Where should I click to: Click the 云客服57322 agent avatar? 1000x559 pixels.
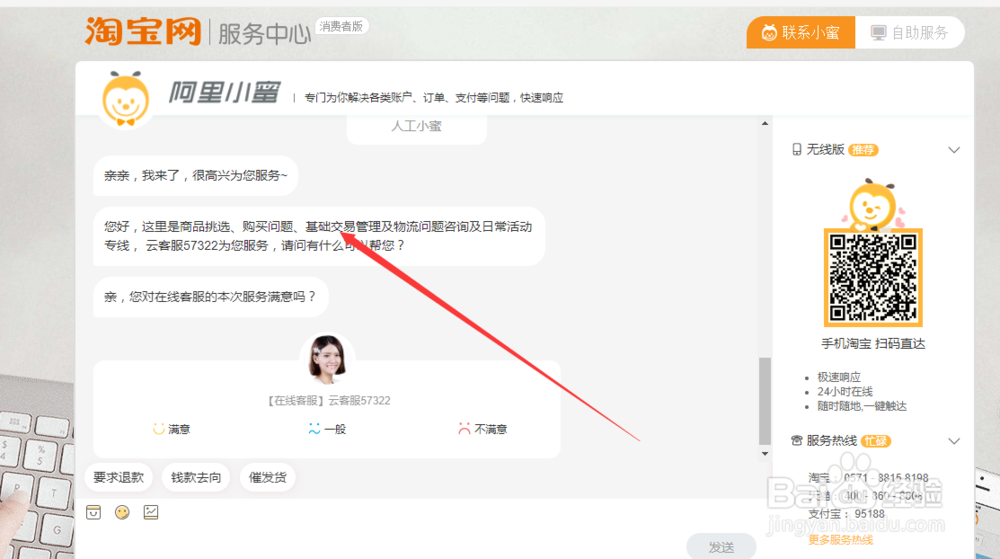[327, 359]
